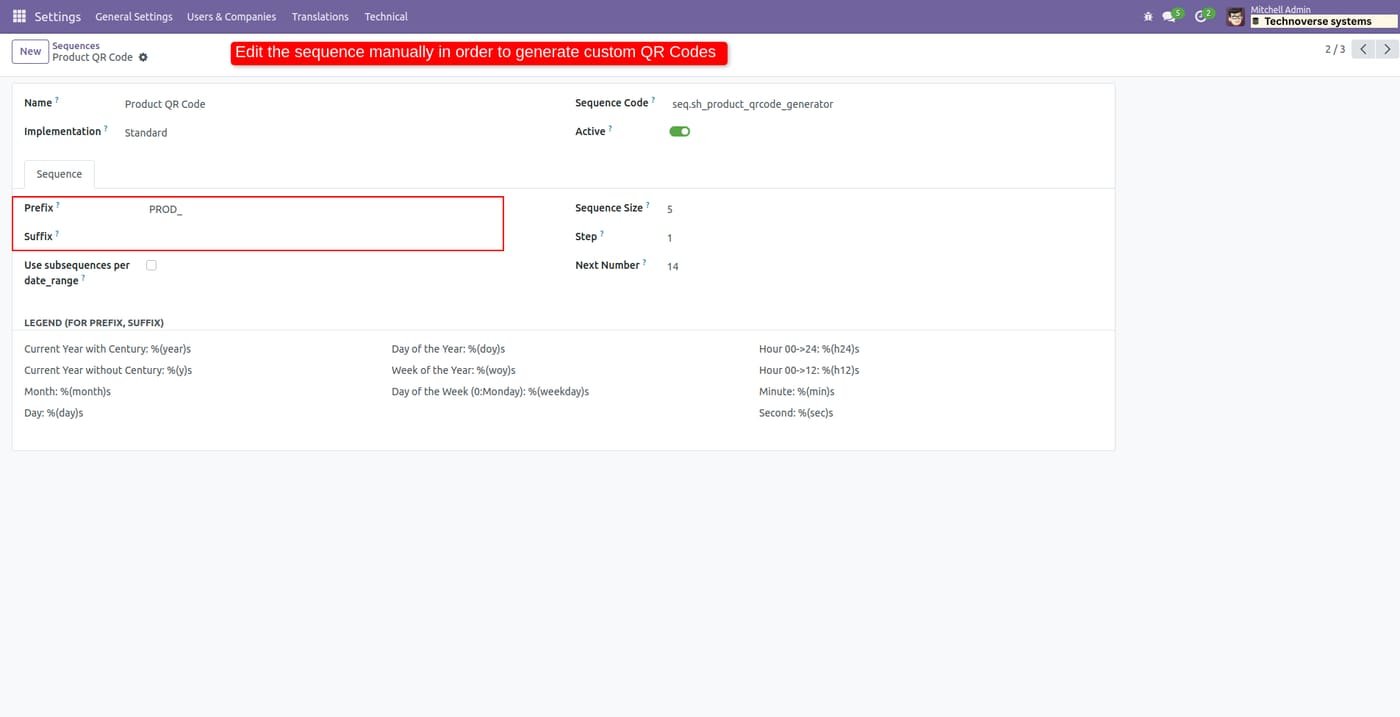Go to previous record arrow
The width and height of the screenshot is (1400, 717).
coord(1363,49)
